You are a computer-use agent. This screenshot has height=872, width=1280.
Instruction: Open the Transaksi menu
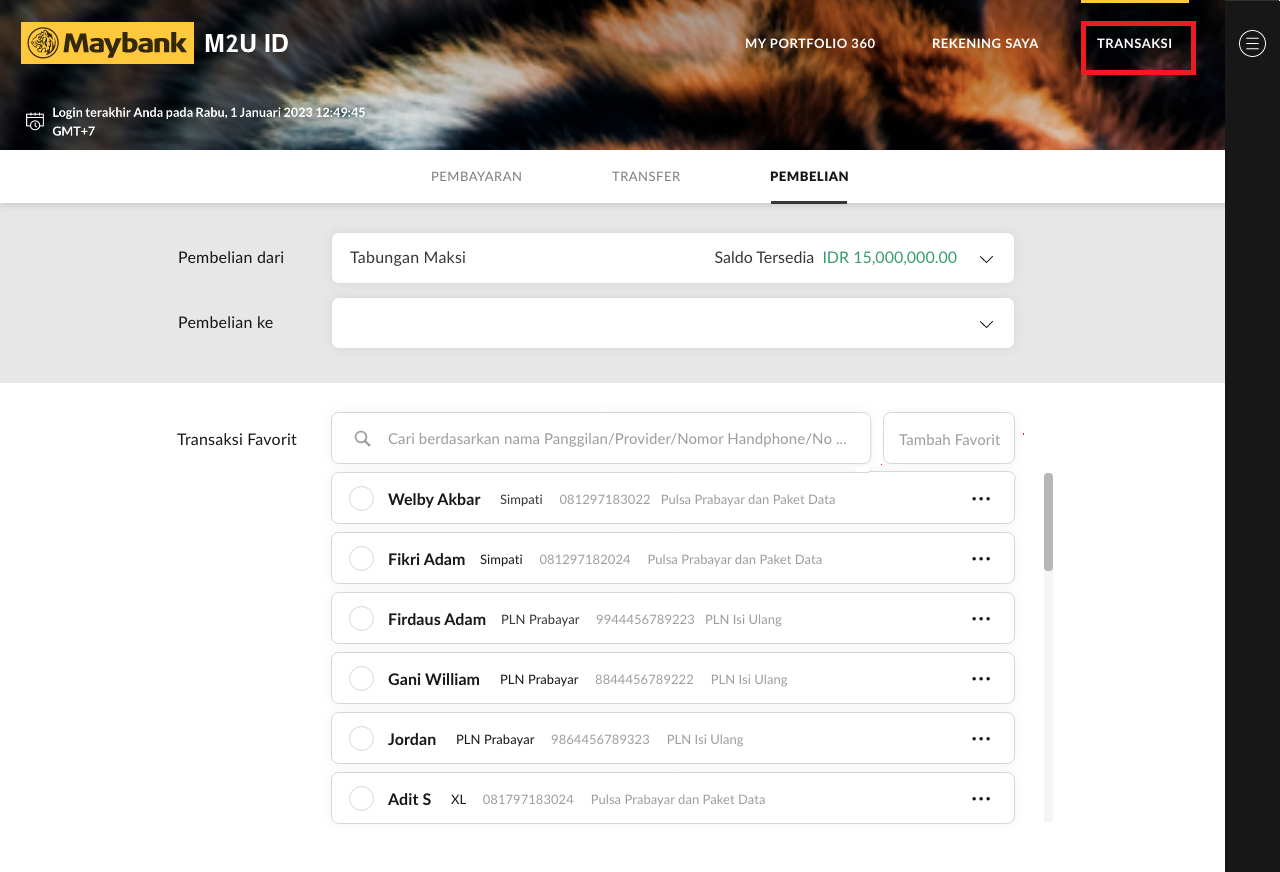point(1134,44)
